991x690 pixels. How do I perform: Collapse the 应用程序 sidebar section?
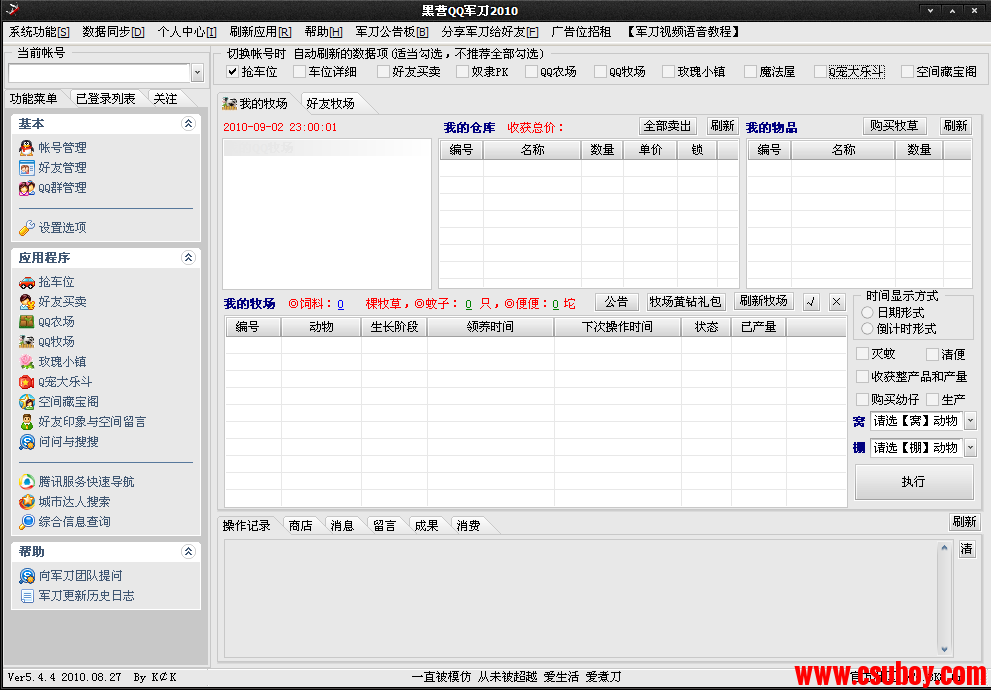[187, 258]
